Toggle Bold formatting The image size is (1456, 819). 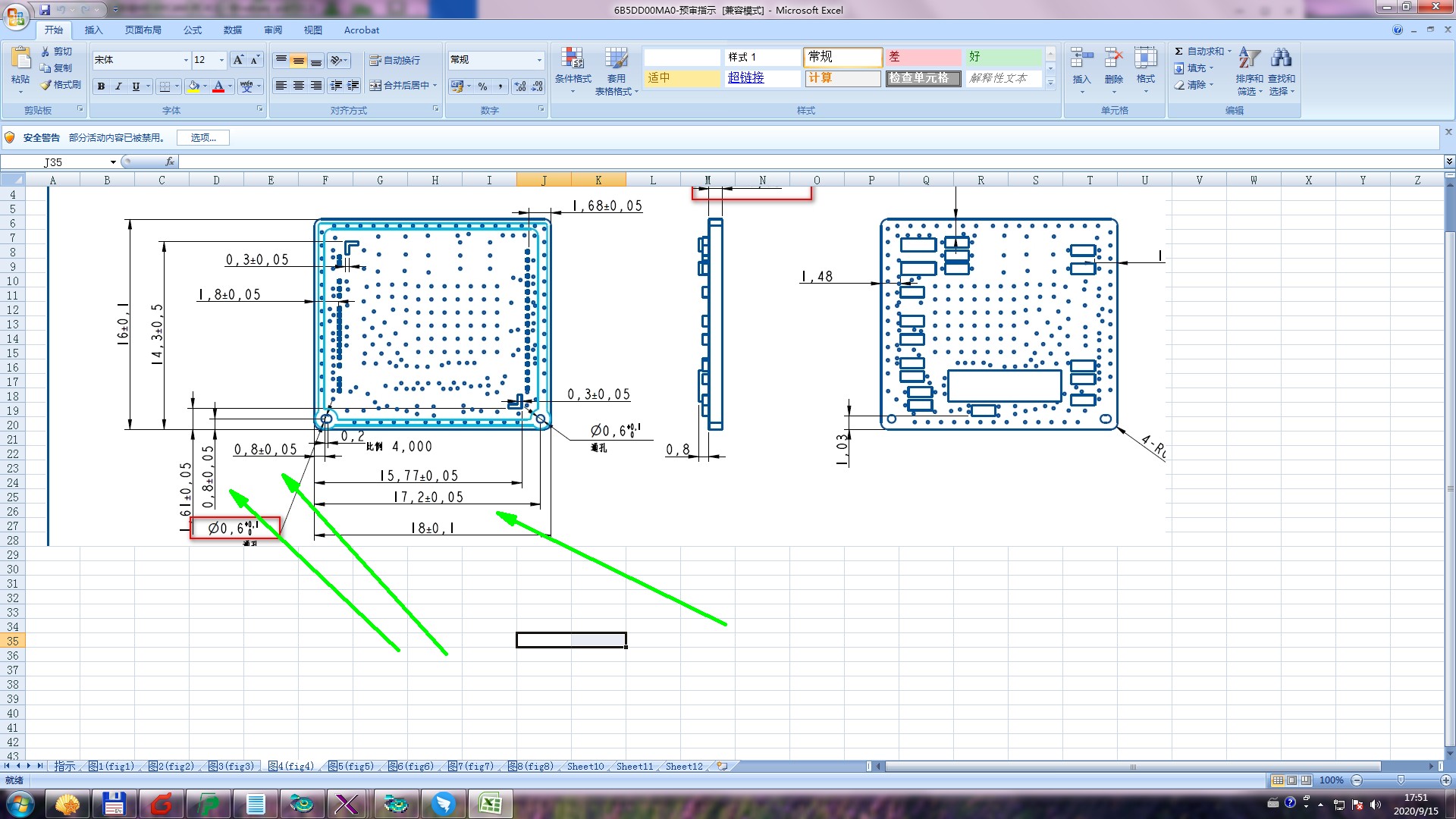pos(101,86)
